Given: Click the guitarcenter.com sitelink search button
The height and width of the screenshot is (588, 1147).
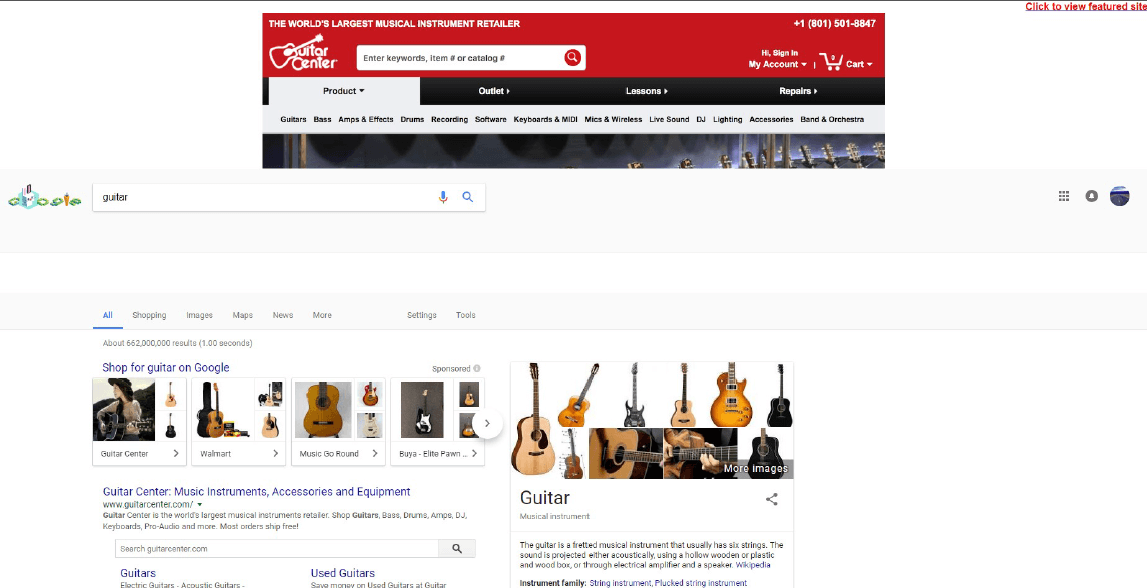Looking at the screenshot, I should click(456, 549).
